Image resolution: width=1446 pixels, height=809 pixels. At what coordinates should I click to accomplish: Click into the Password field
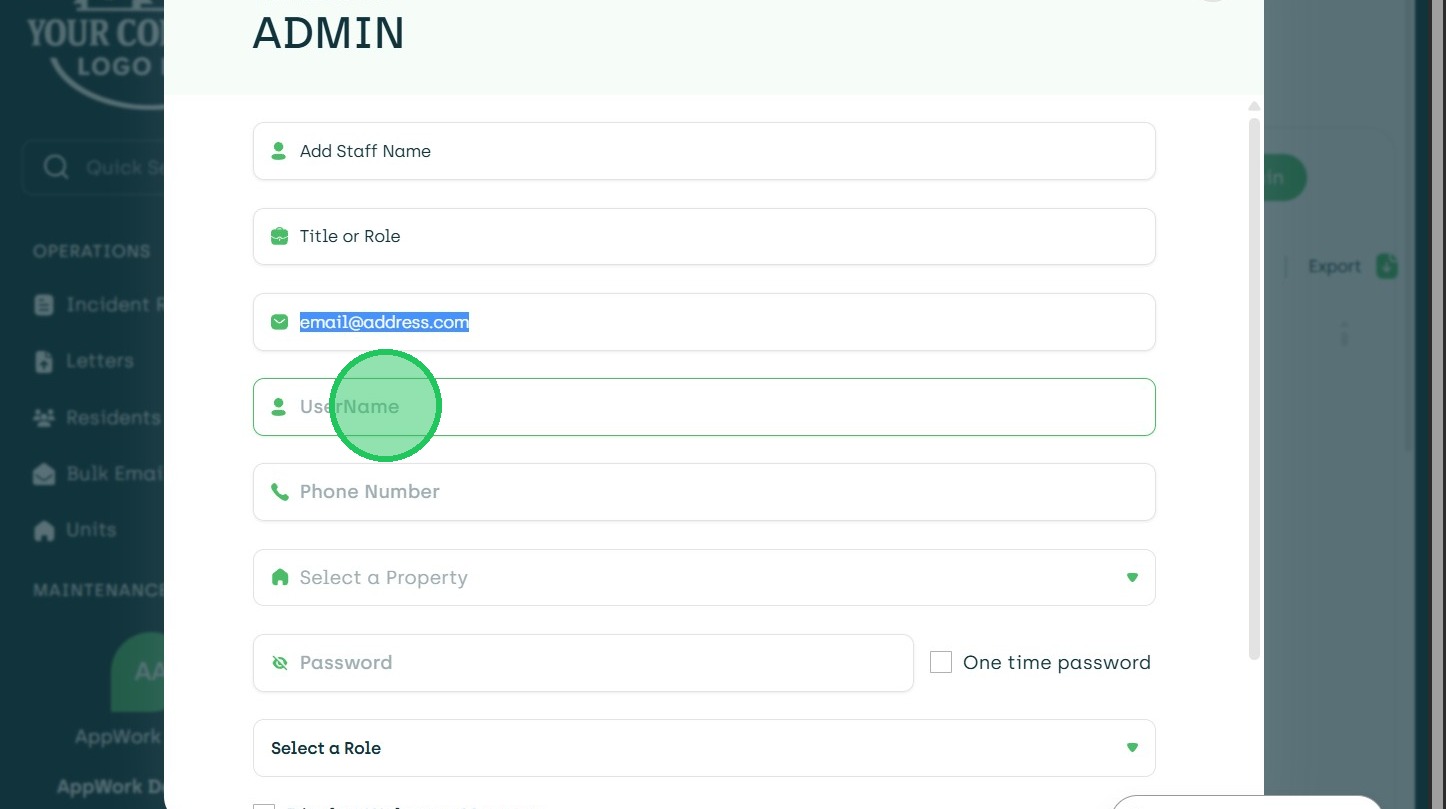pos(600,663)
